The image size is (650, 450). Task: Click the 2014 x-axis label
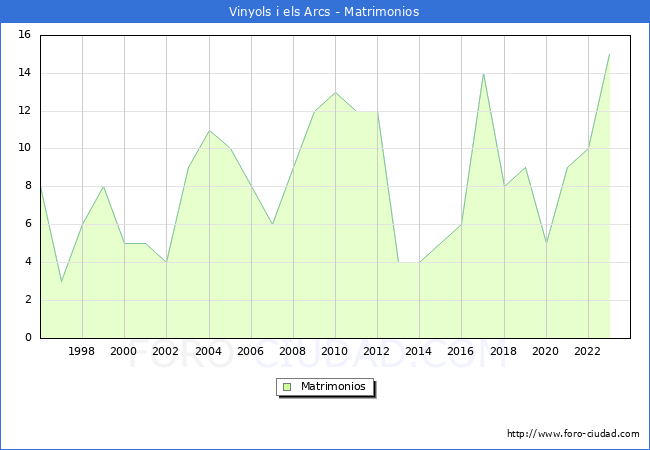[x=419, y=352]
